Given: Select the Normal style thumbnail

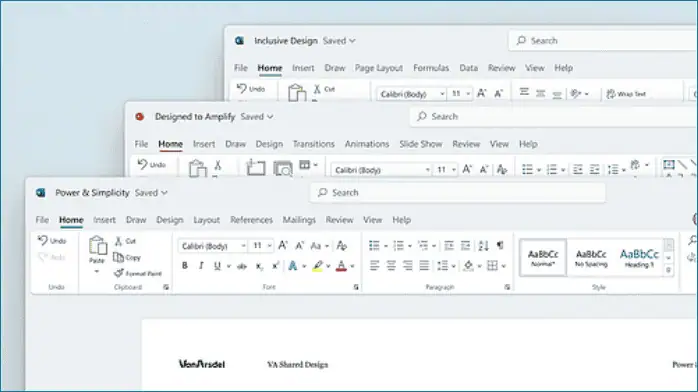Looking at the screenshot, I should [543, 258].
